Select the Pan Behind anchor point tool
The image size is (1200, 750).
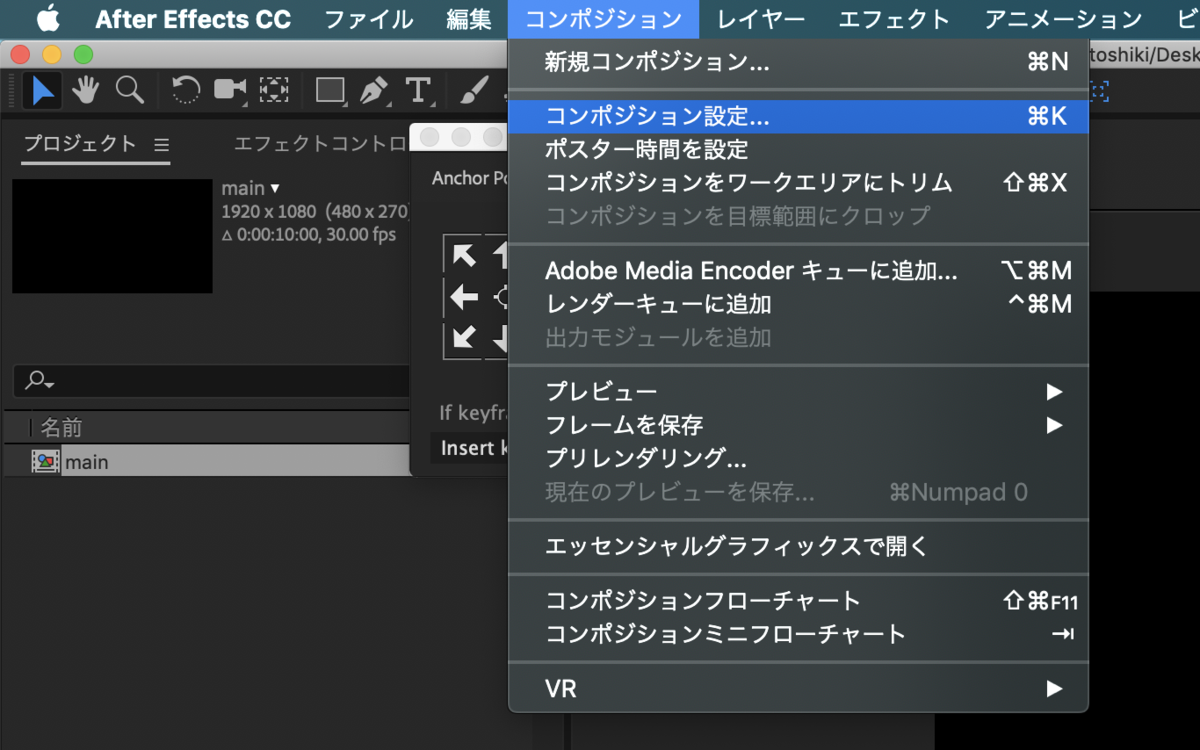pos(274,91)
